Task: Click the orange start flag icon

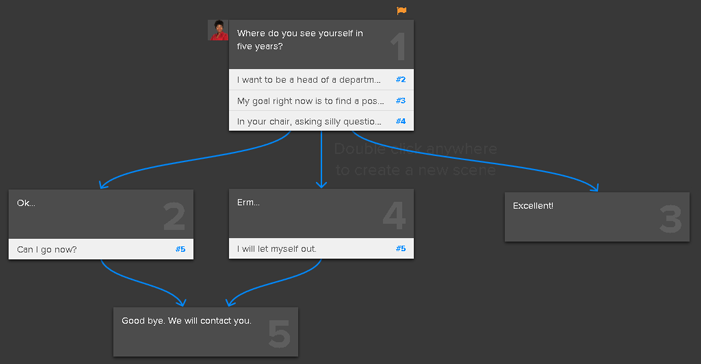Action: [x=401, y=10]
